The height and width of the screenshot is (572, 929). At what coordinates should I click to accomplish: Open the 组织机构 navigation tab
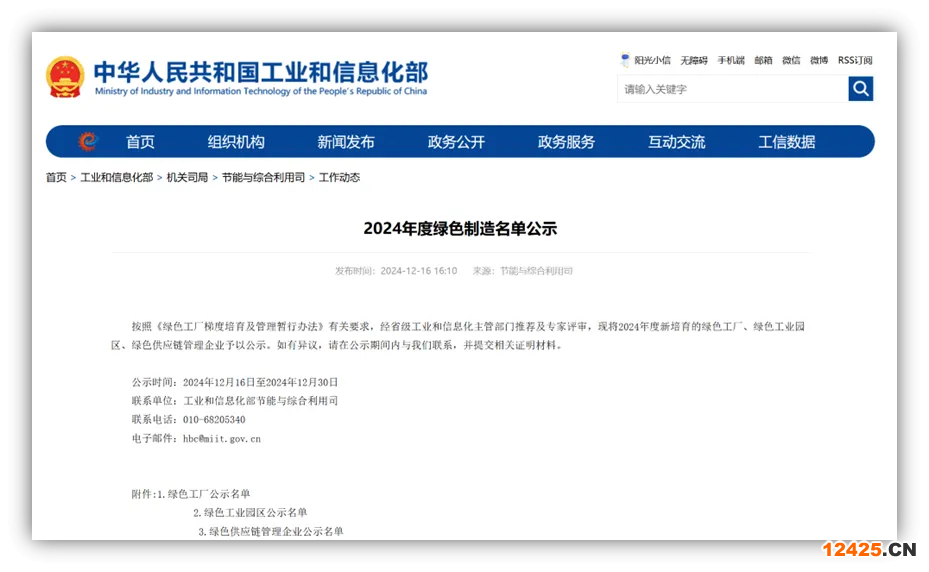coord(236,142)
